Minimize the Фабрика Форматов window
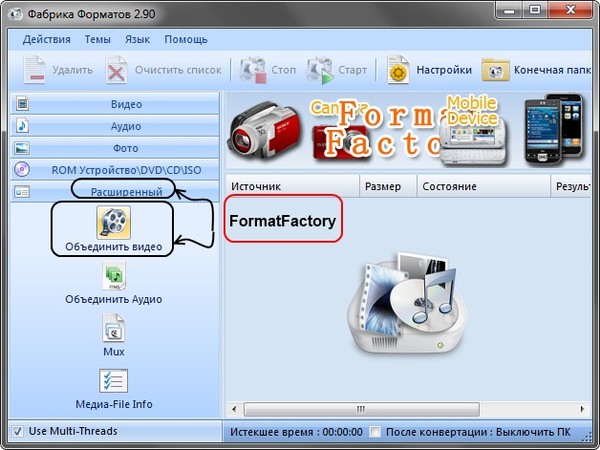Viewport: 600px width, 450px height. coord(509,11)
